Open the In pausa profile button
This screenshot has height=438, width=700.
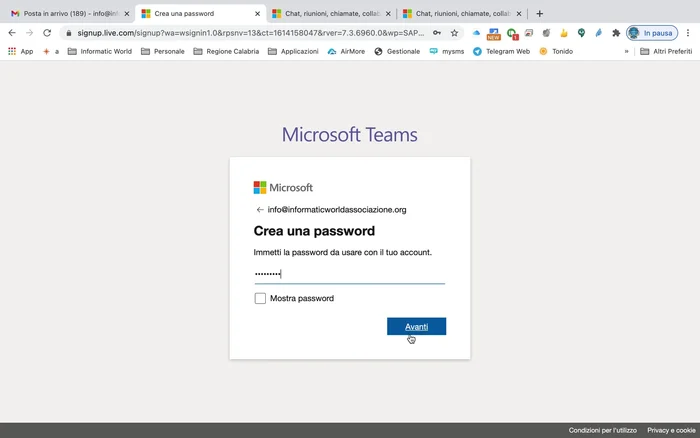click(652, 33)
